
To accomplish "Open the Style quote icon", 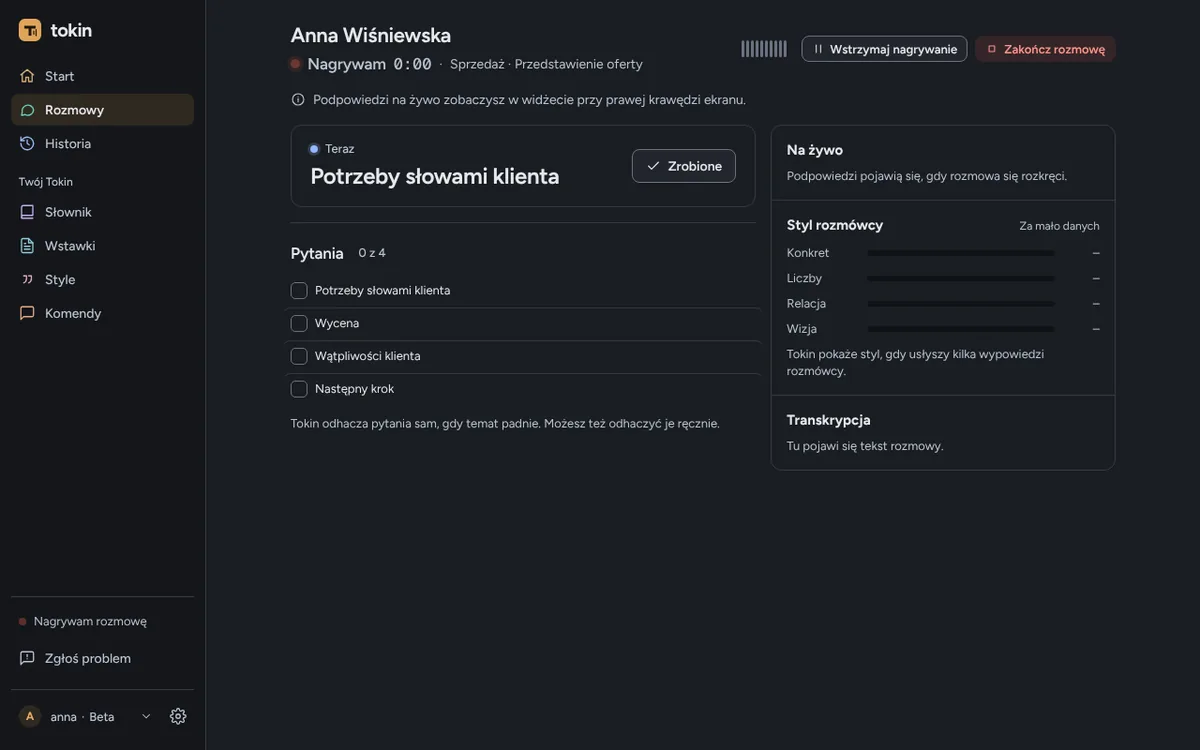I will pos(27,279).
